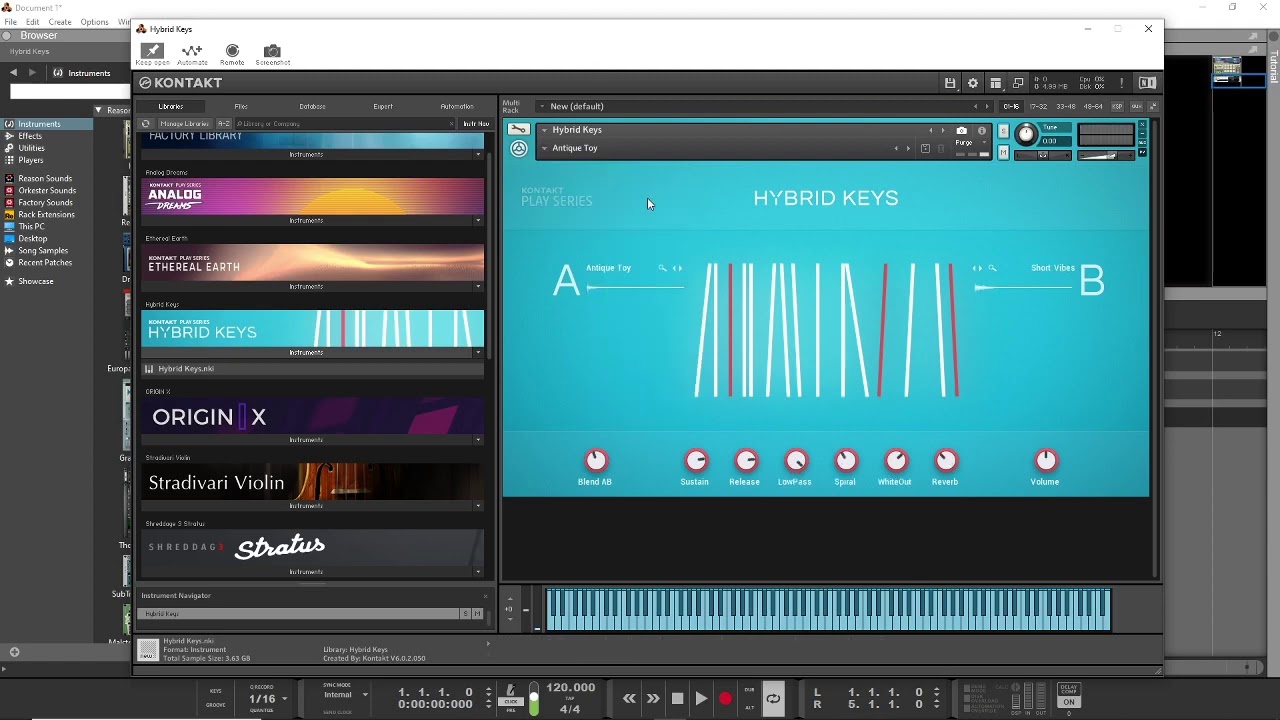1280x720 pixels.
Task: Click the Manage Libraries button
Action: pyautogui.click(x=184, y=124)
